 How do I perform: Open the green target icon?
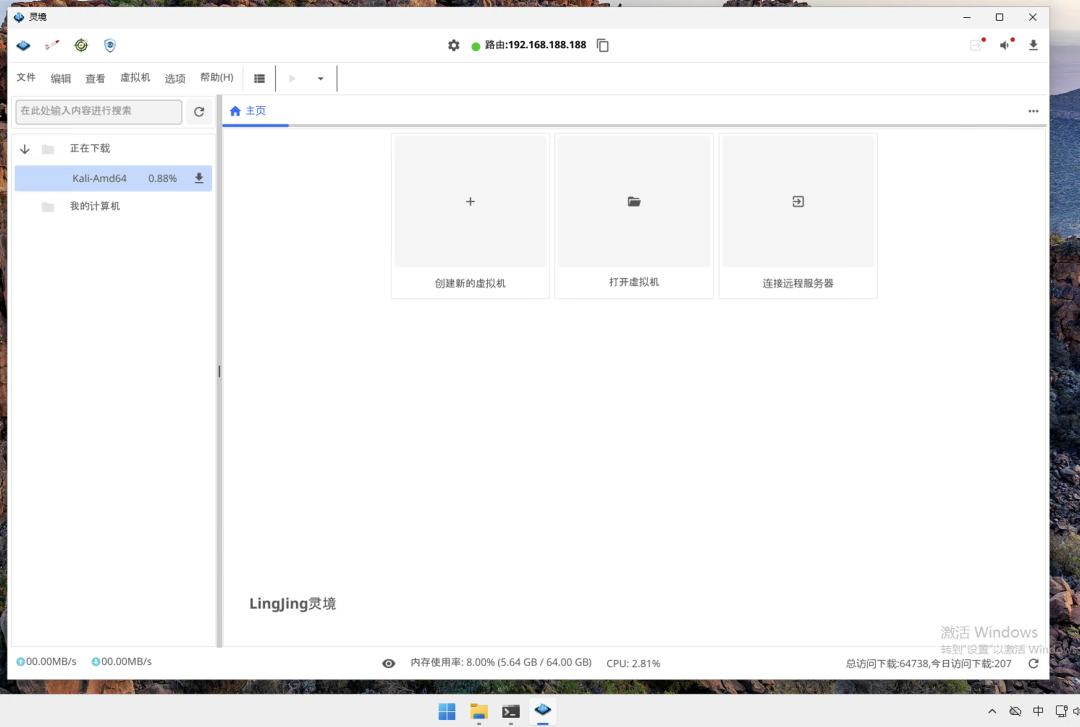pos(81,45)
